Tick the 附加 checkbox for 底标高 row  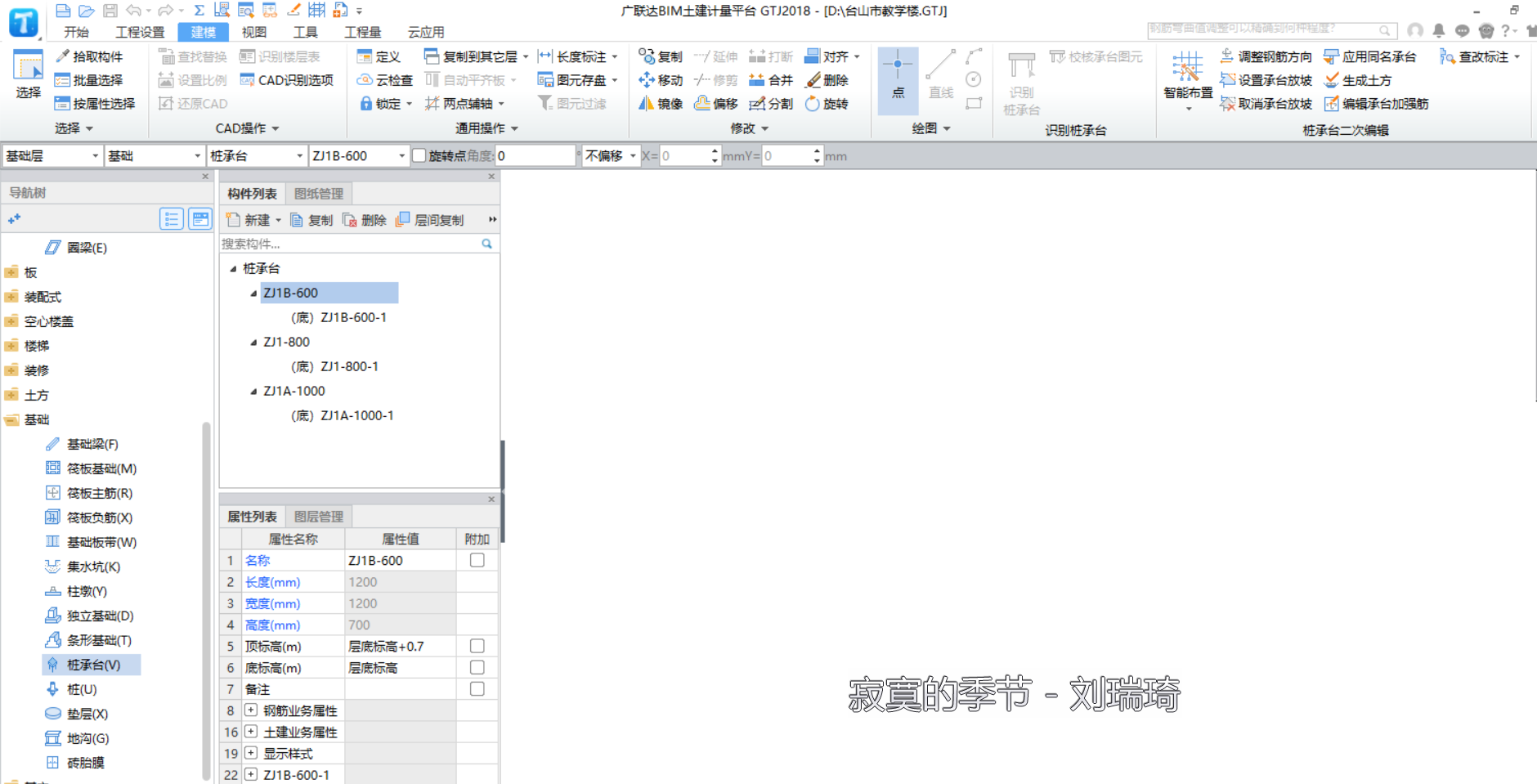coord(477,667)
